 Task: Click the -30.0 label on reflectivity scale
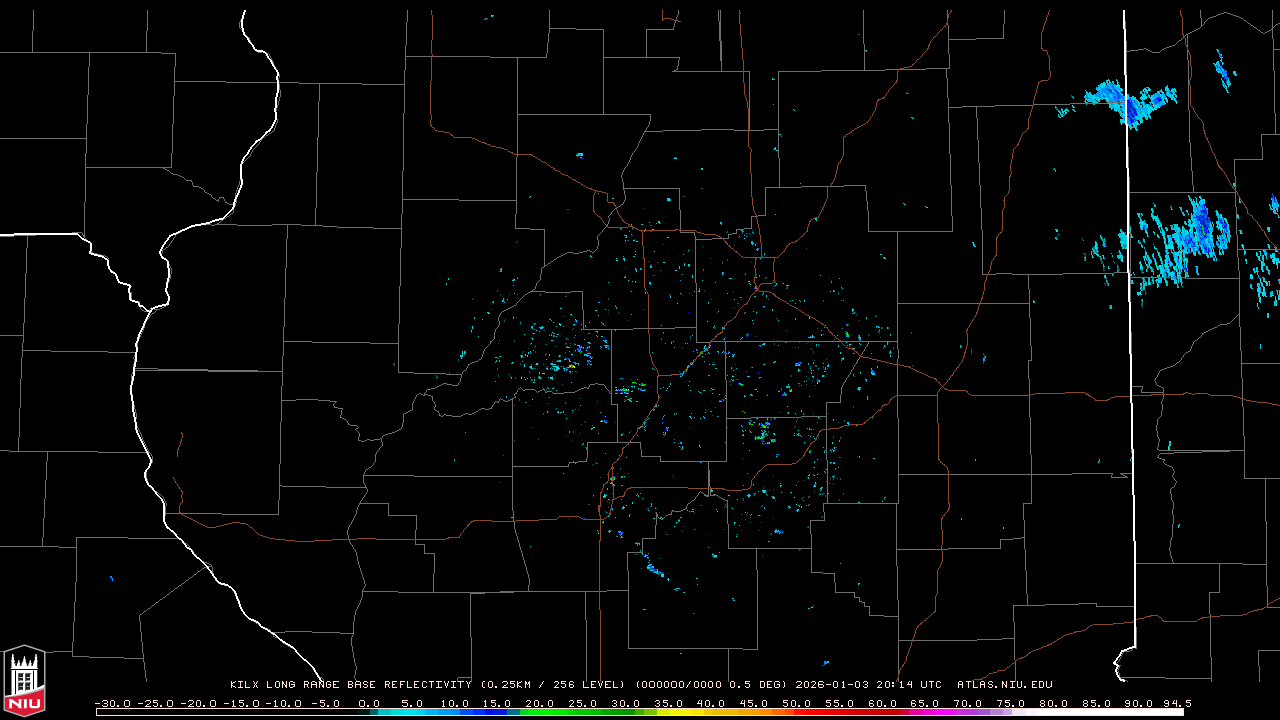pyautogui.click(x=112, y=703)
